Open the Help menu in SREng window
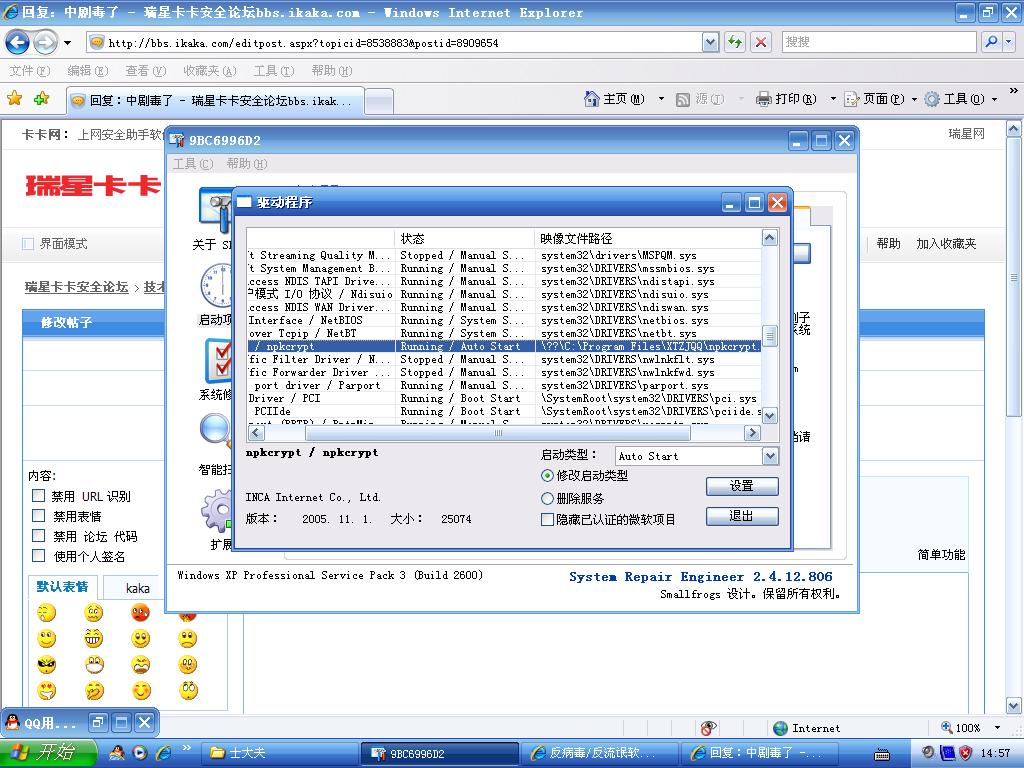 pyautogui.click(x=247, y=163)
